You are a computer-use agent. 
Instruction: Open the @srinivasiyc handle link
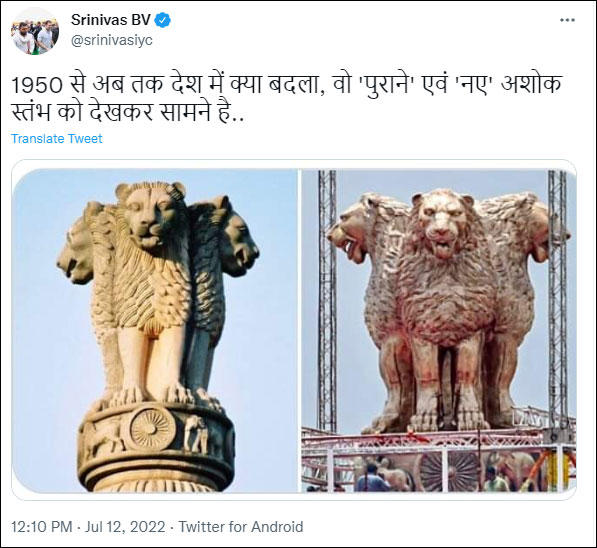click(112, 40)
